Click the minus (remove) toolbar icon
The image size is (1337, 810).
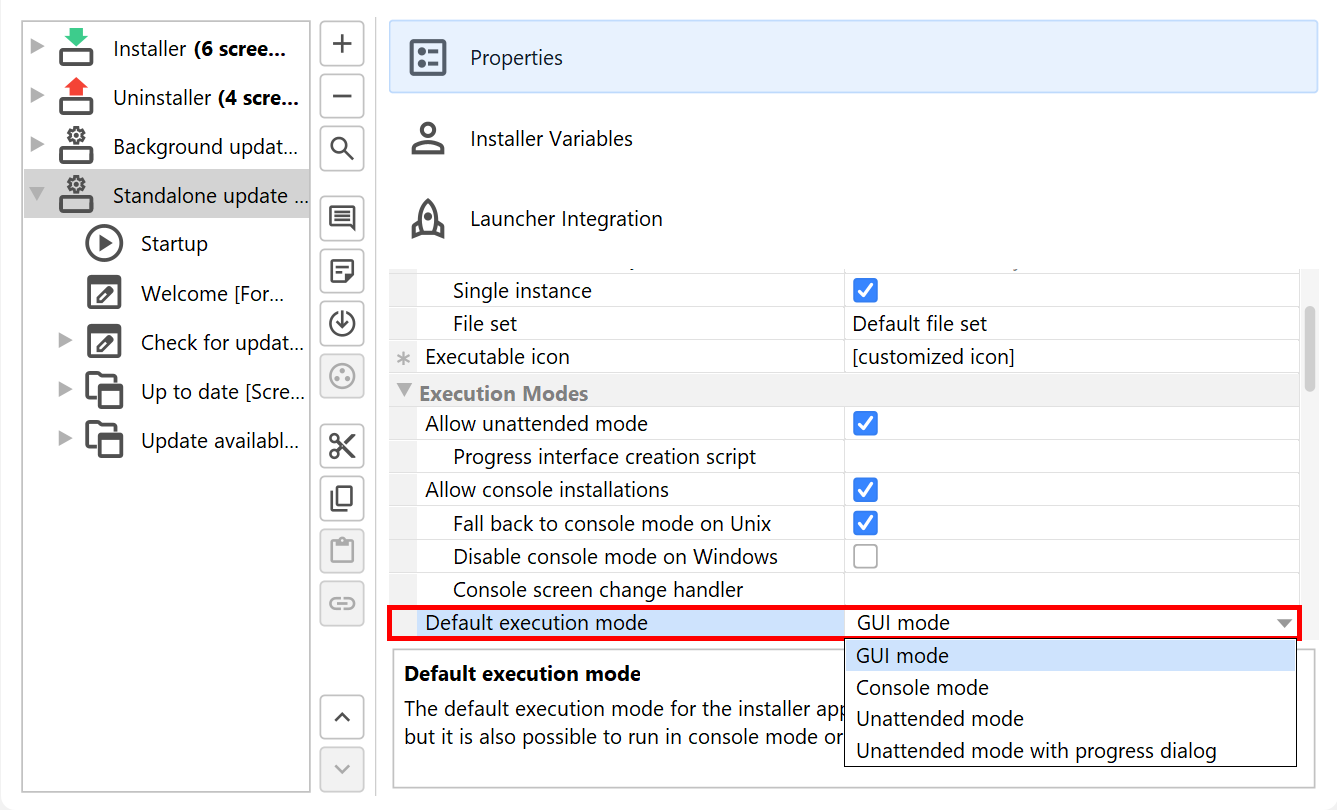pos(342,97)
